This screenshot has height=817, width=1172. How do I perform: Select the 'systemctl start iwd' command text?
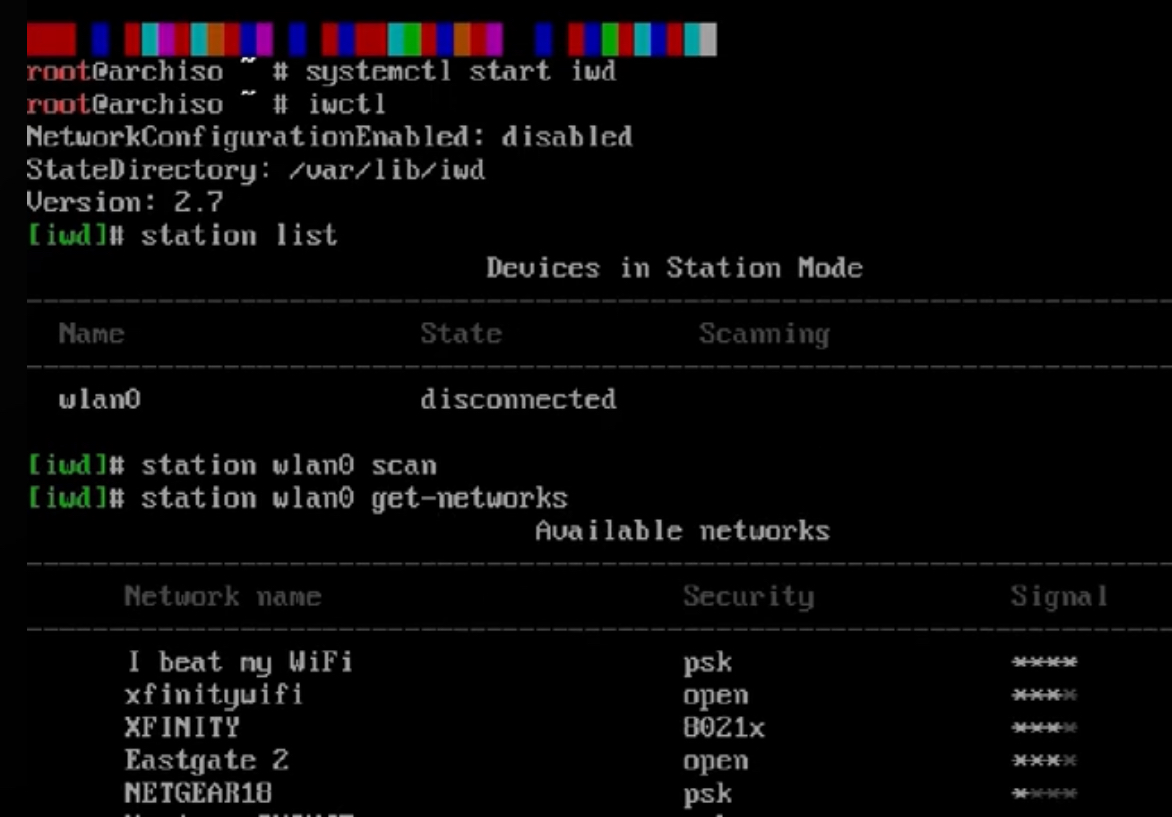click(x=460, y=72)
